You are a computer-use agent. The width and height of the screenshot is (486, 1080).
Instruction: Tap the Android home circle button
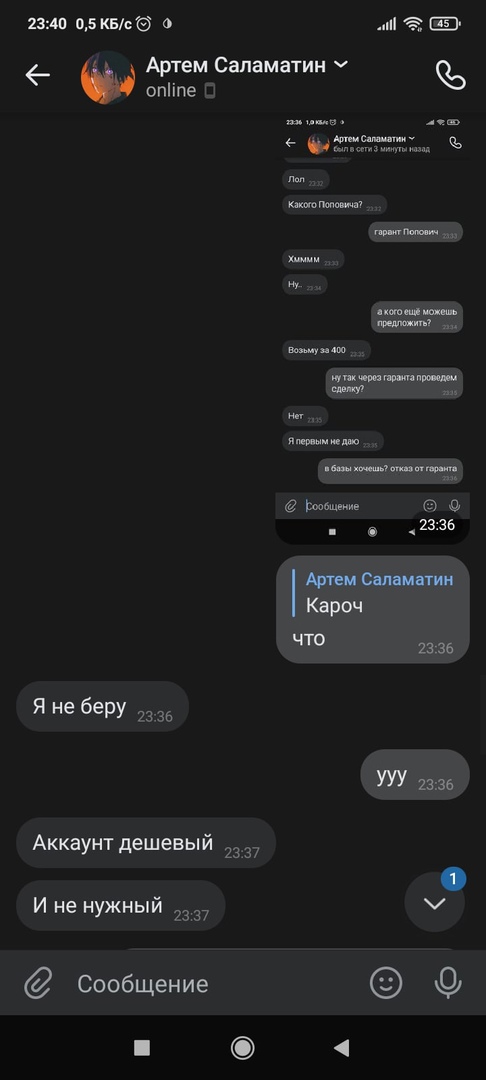tap(242, 1048)
